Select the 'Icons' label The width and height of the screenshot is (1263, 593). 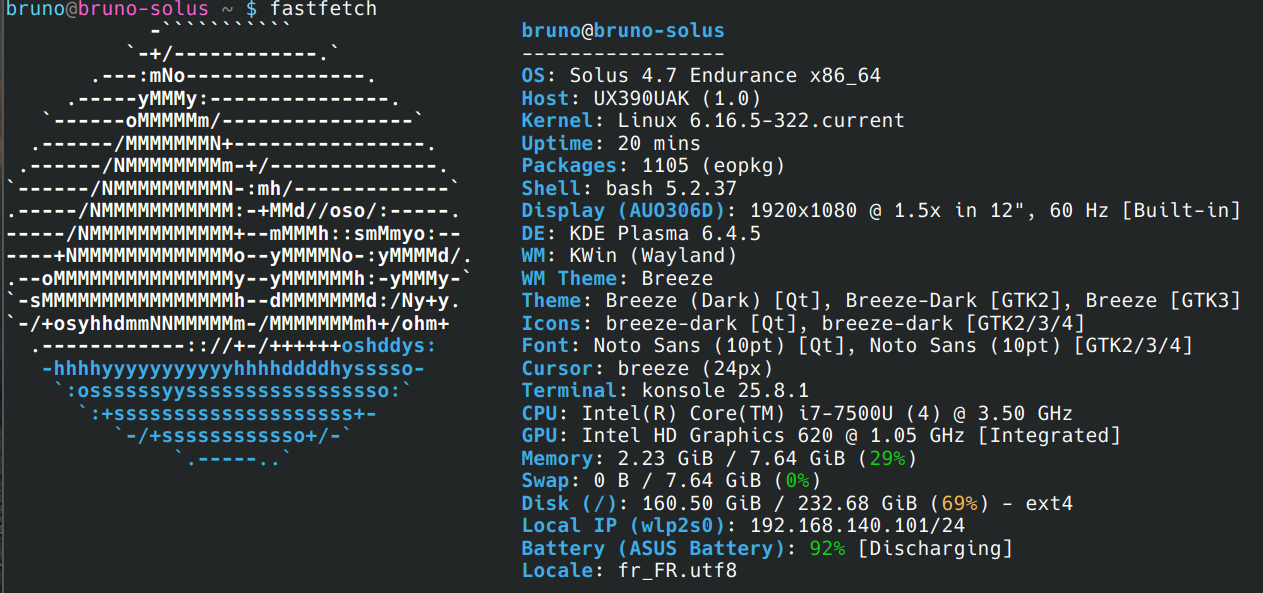[551, 323]
